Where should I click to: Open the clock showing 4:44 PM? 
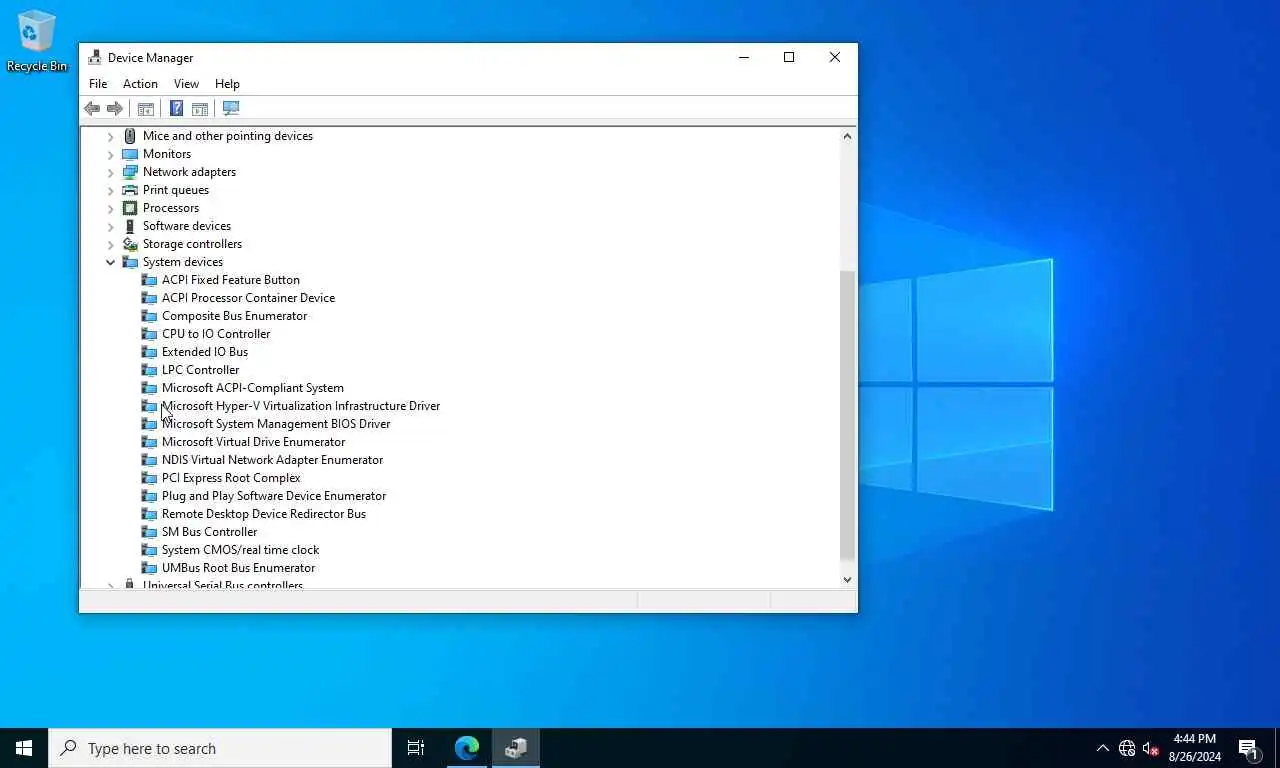point(1195,748)
